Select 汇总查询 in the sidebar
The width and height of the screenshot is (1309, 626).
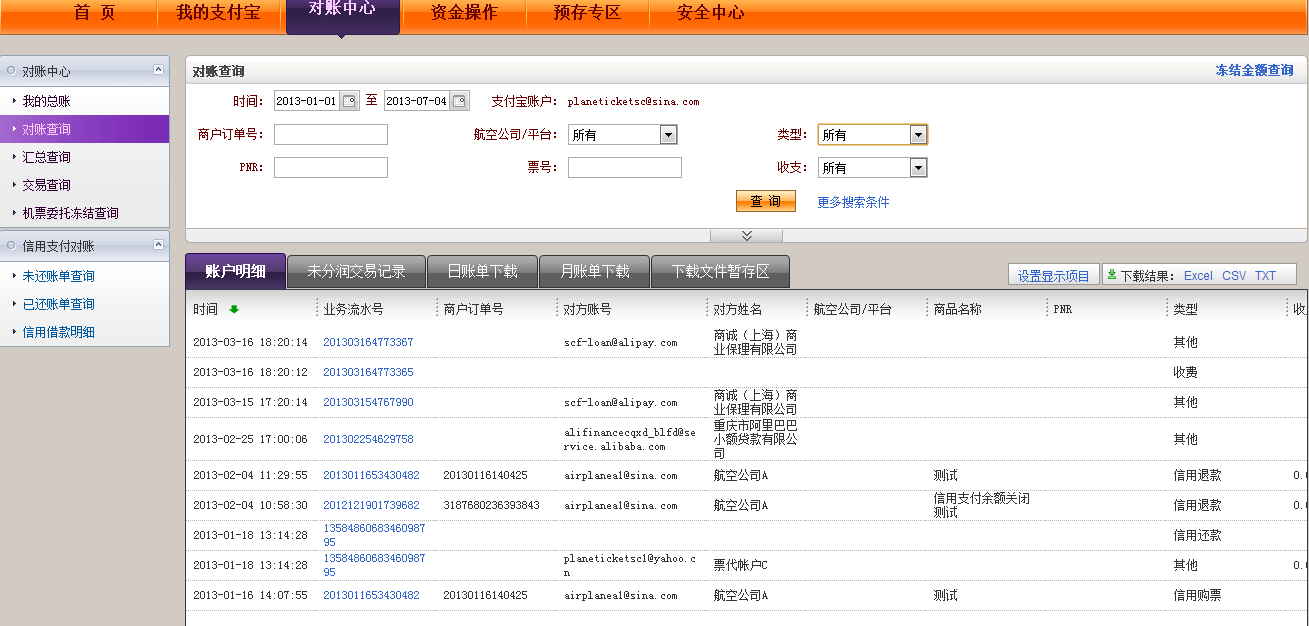point(47,157)
